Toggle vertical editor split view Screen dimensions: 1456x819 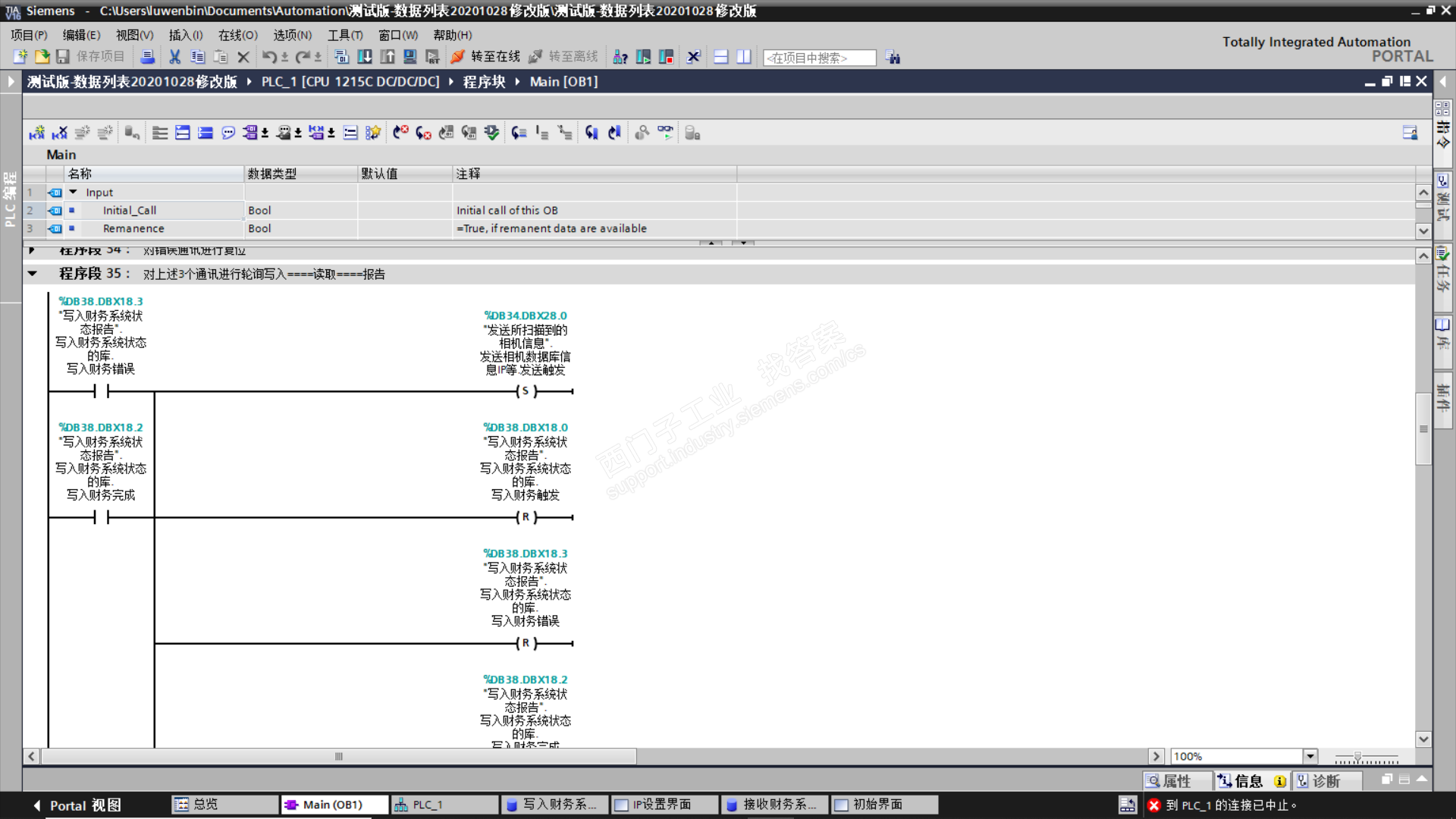(x=744, y=57)
